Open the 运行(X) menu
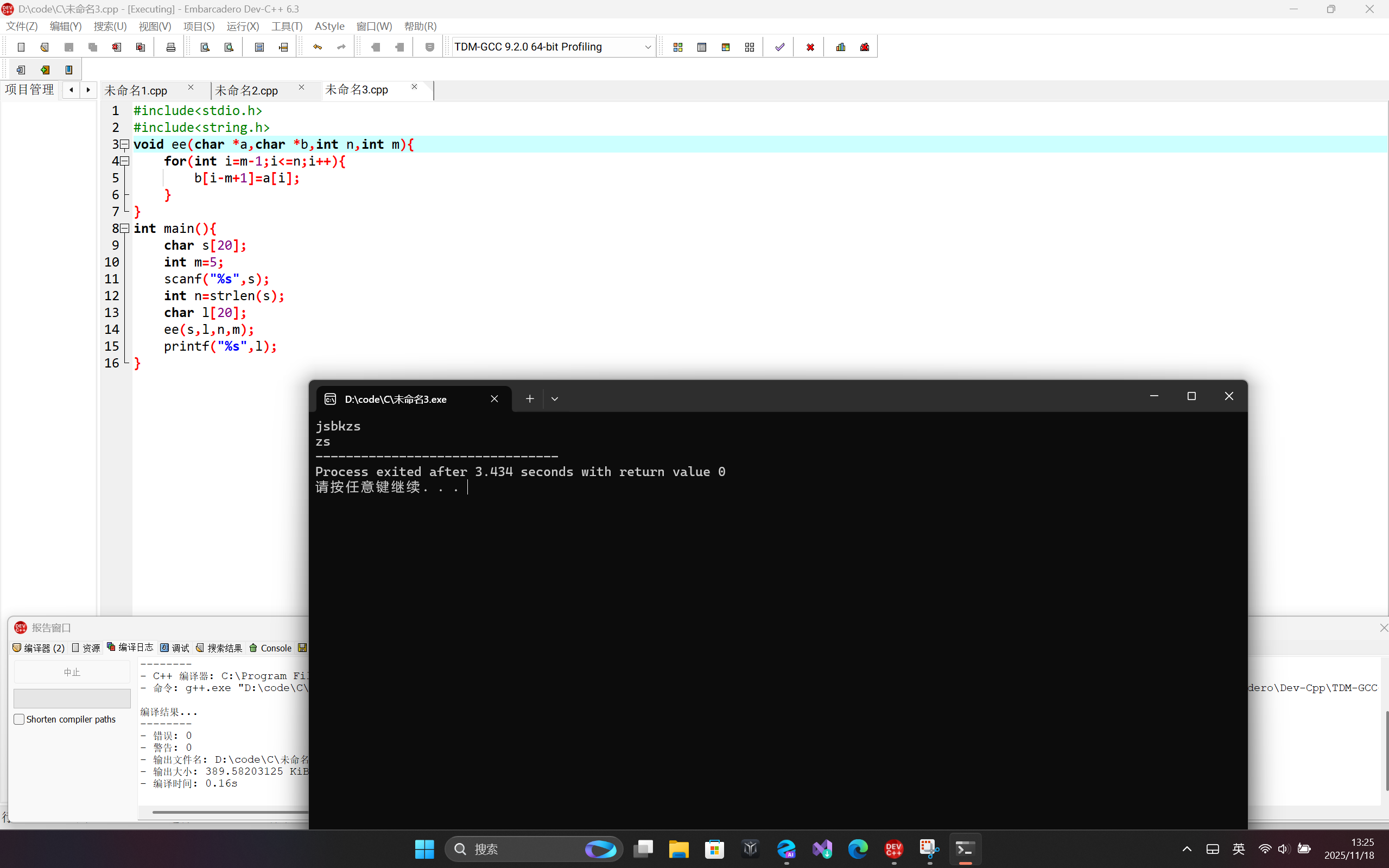Image resolution: width=1389 pixels, height=868 pixels. (x=242, y=27)
